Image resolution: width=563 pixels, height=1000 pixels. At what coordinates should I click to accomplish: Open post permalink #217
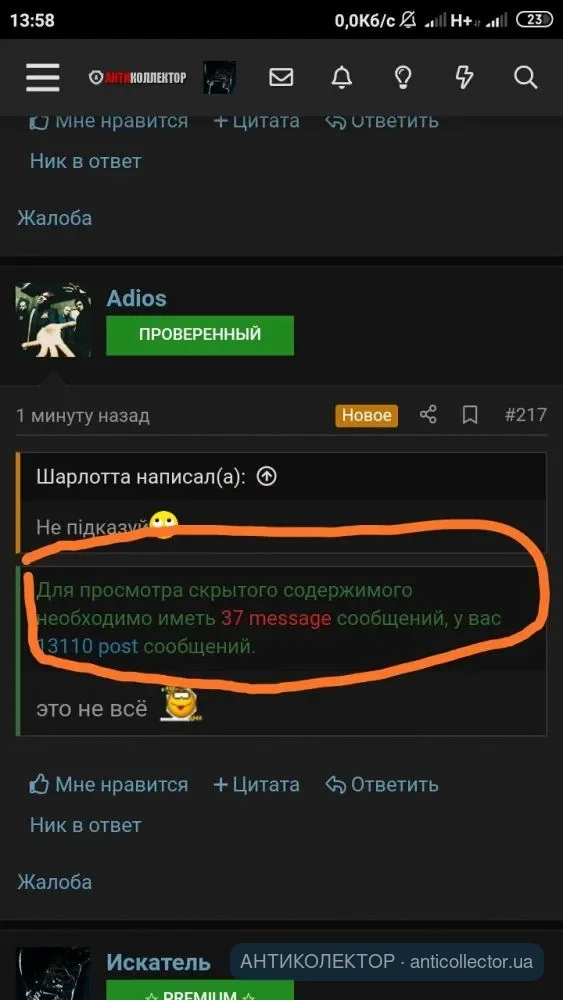coord(525,415)
